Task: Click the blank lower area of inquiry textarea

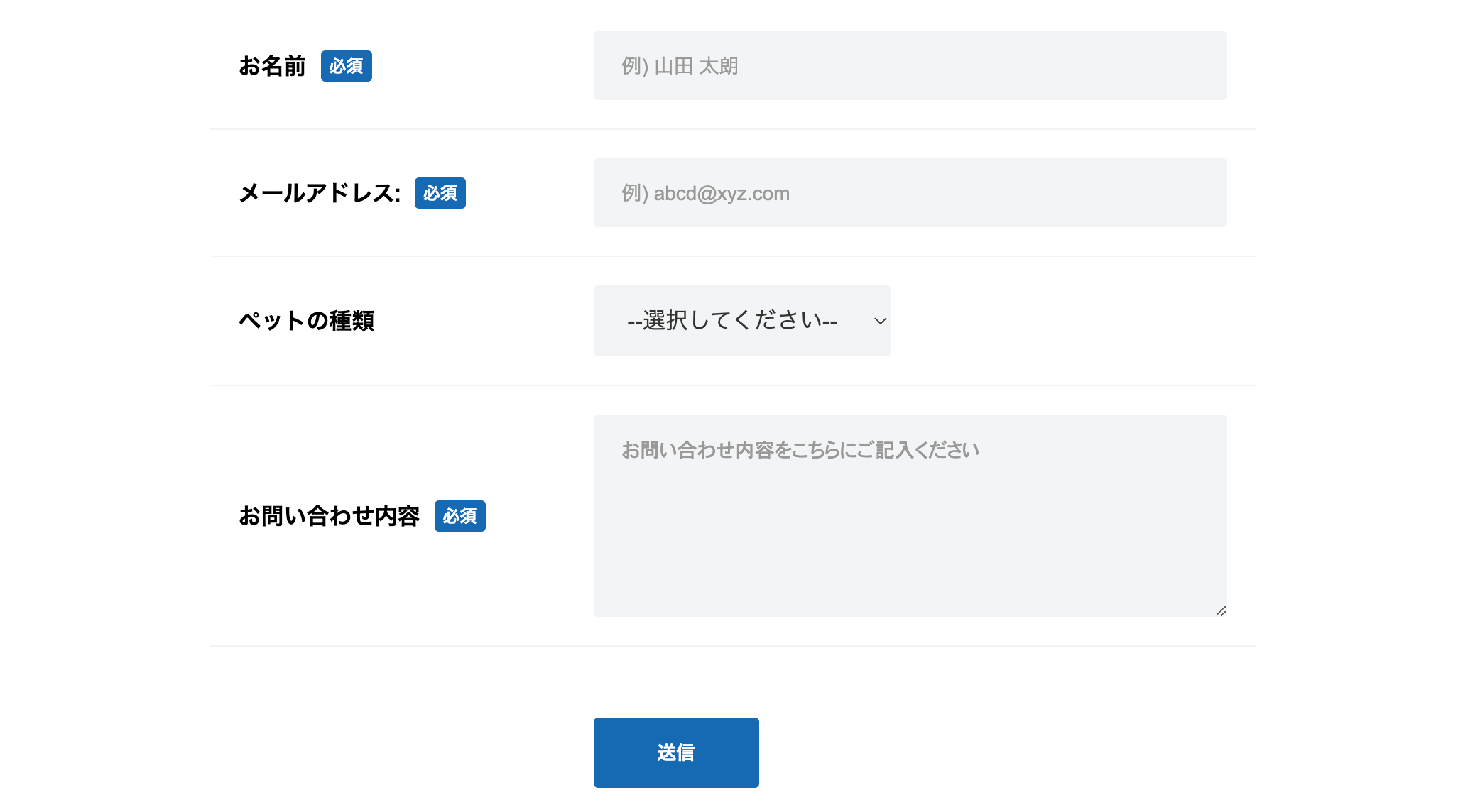Action: coord(909,561)
